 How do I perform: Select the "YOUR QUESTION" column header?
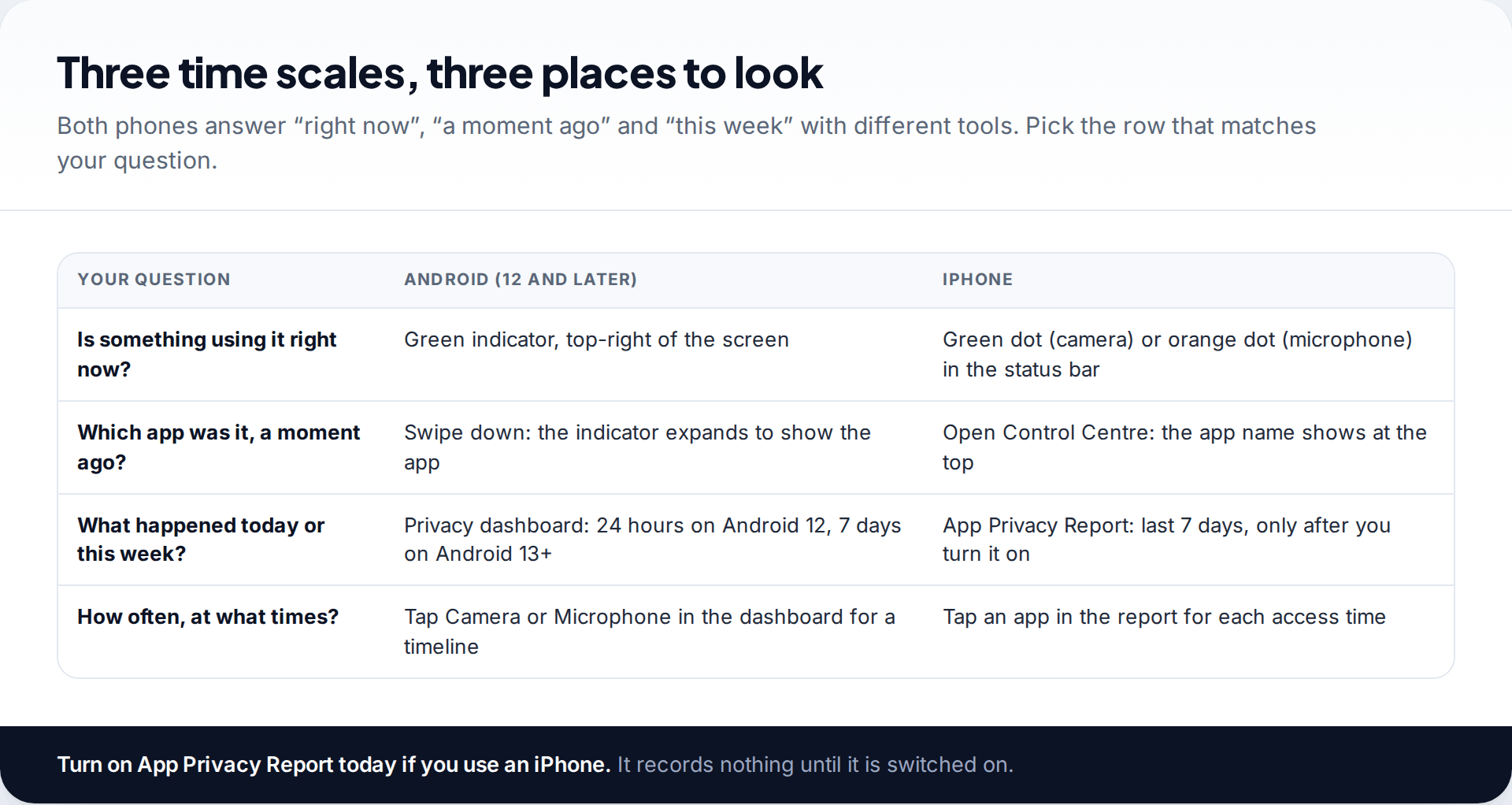click(x=154, y=280)
